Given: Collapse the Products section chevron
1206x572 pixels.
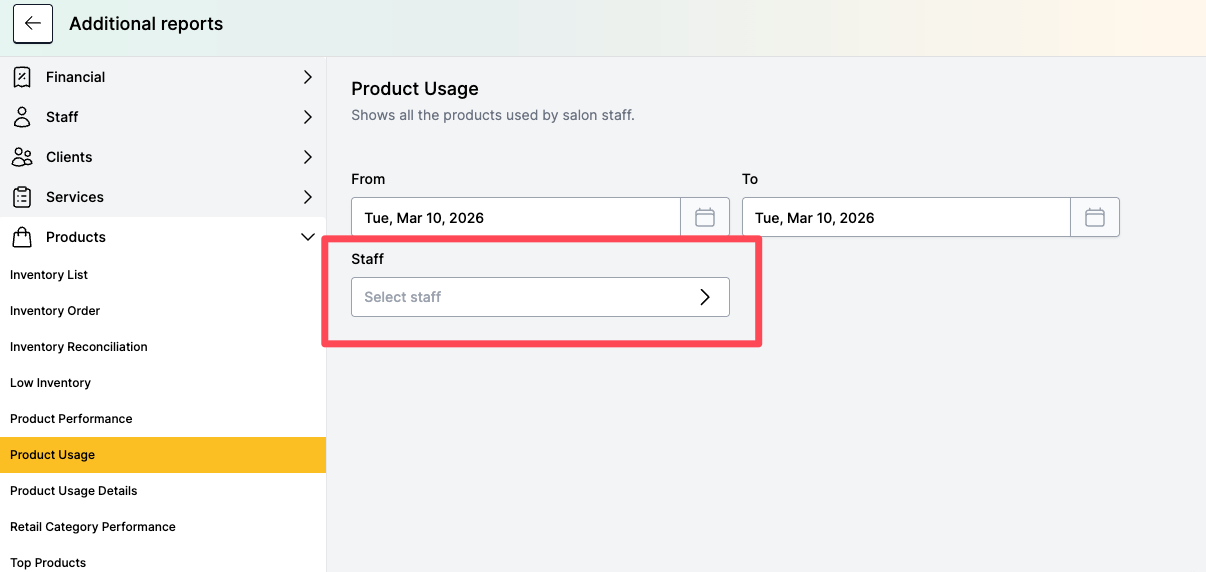Looking at the screenshot, I should tap(307, 237).
